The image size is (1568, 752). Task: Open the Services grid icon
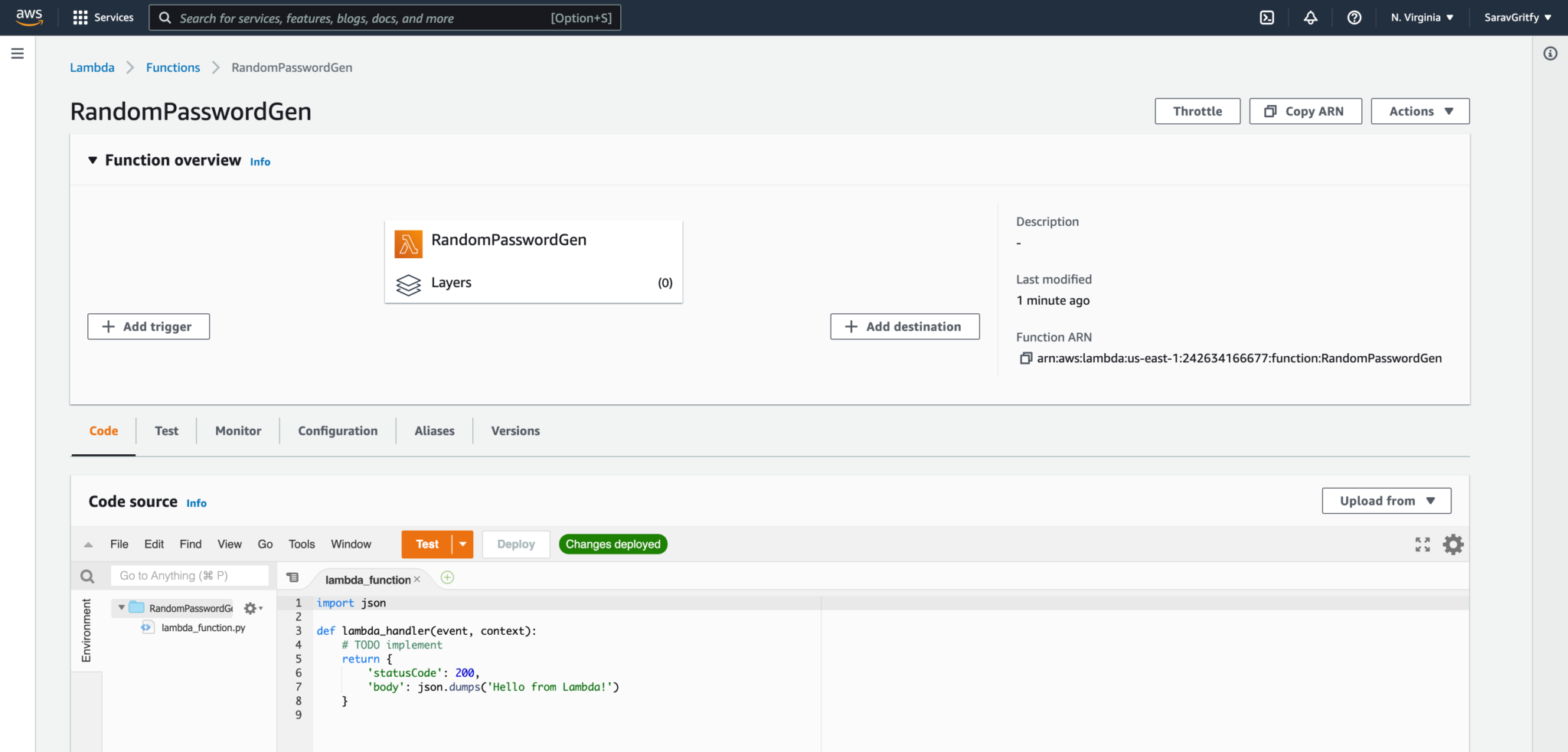tap(80, 17)
